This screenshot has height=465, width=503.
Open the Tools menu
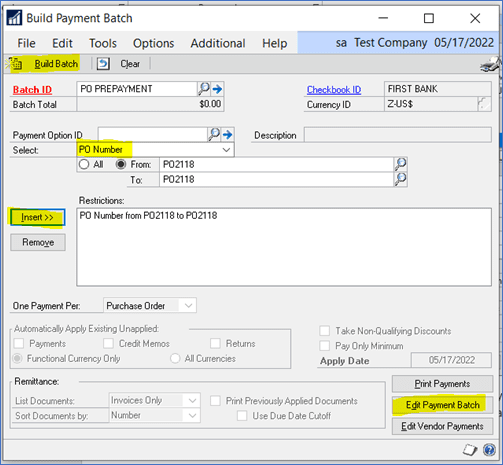[x=103, y=43]
